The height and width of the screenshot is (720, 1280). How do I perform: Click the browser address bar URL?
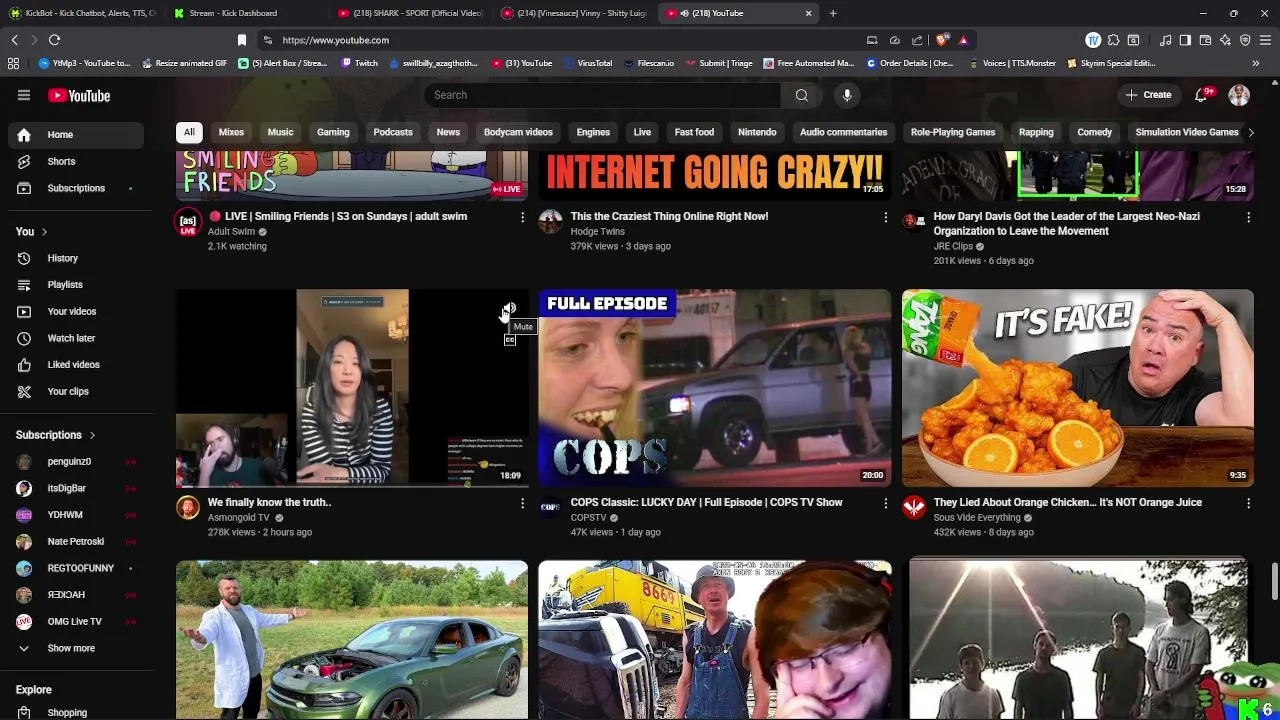click(335, 40)
